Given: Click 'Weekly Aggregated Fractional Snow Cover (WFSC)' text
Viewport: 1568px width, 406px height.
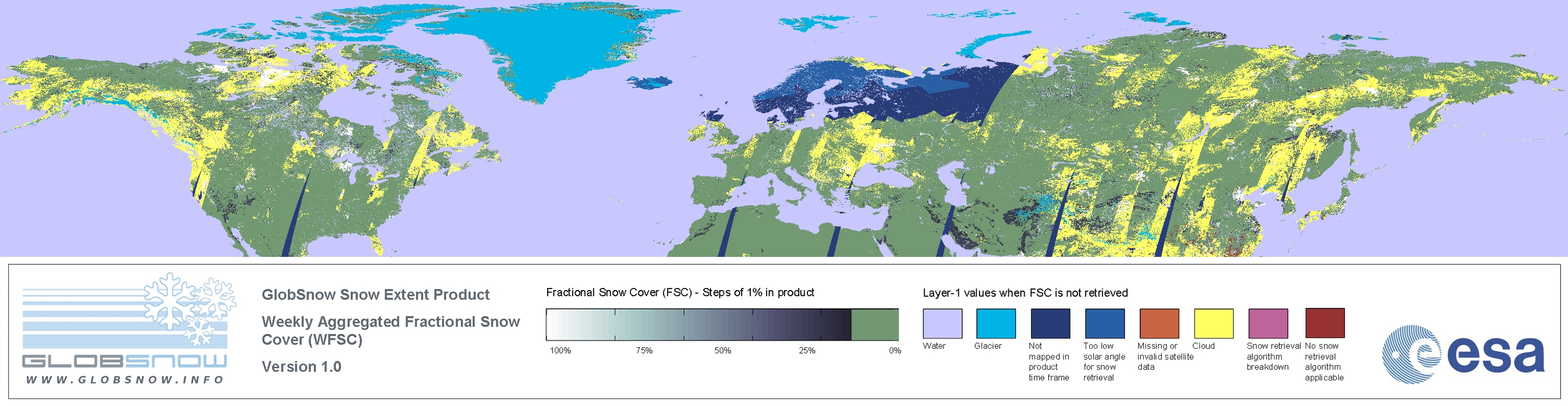Looking at the screenshot, I should [x=391, y=330].
